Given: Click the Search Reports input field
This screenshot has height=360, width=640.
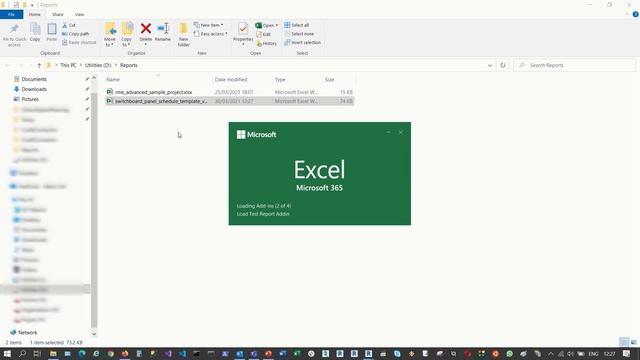Looking at the screenshot, I should pyautogui.click(x=575, y=65).
